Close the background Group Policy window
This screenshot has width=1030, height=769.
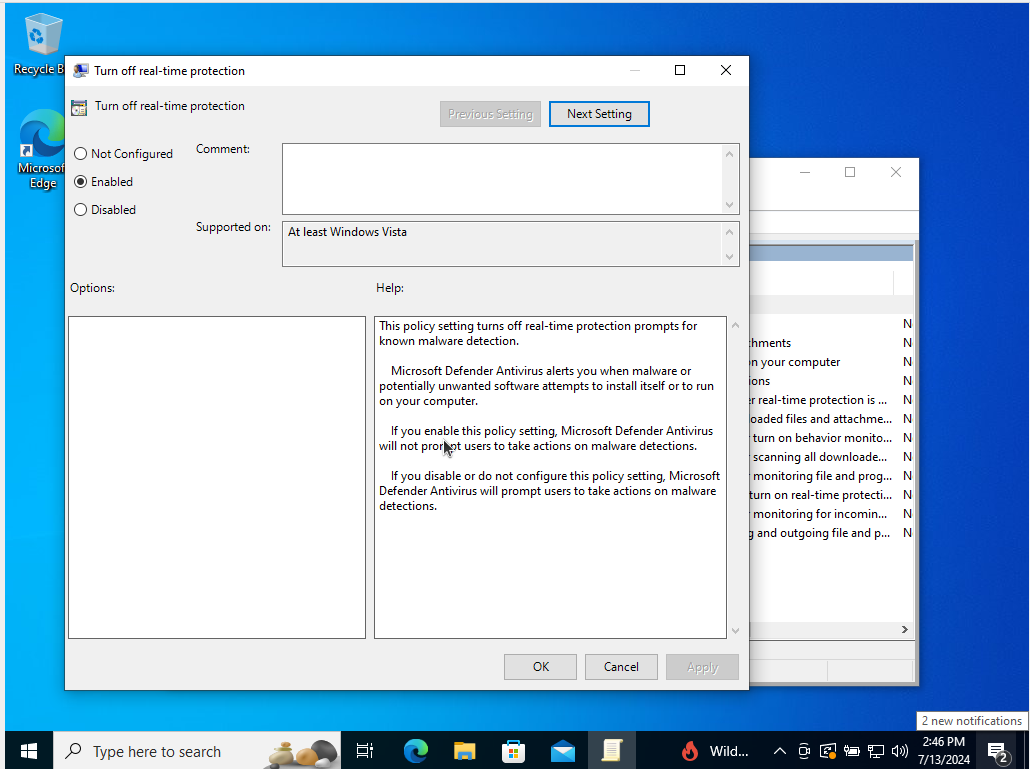tap(895, 172)
